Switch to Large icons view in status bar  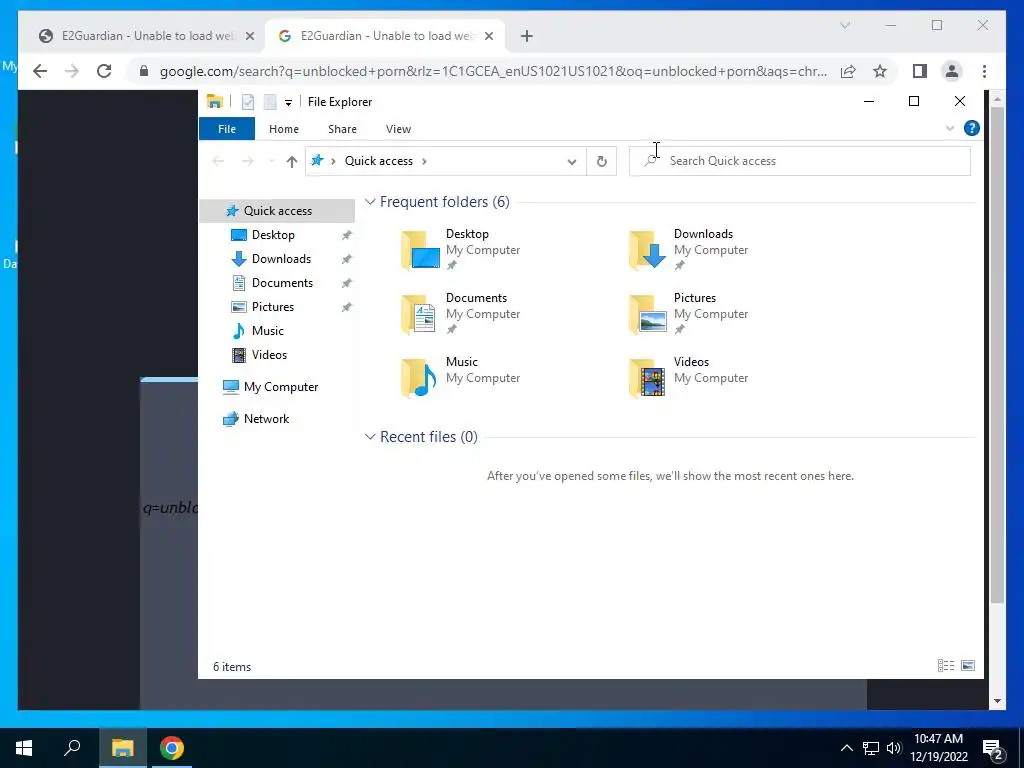tap(968, 665)
